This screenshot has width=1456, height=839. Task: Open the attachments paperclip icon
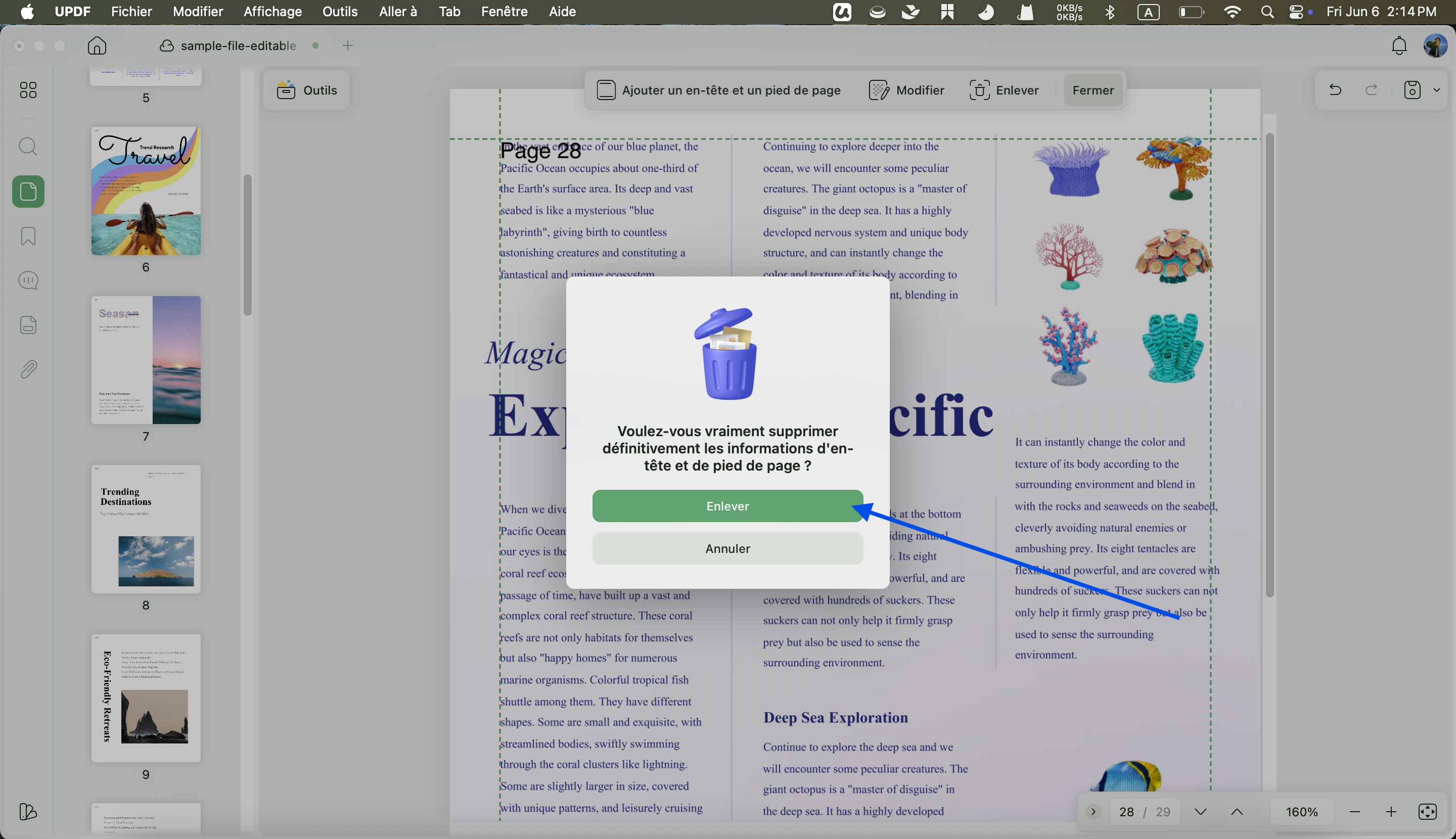(28, 369)
